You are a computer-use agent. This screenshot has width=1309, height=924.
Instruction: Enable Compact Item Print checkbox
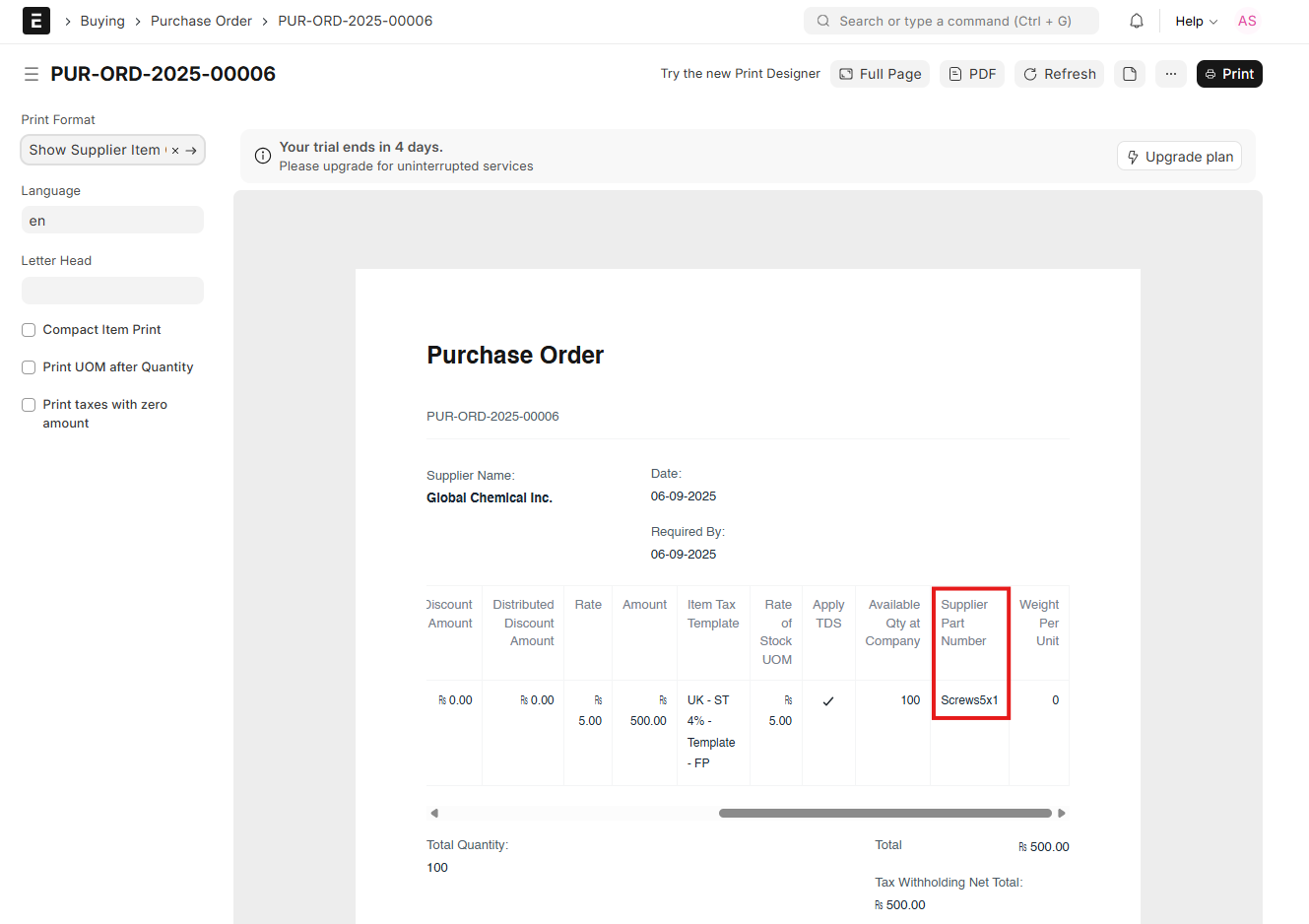tap(29, 330)
